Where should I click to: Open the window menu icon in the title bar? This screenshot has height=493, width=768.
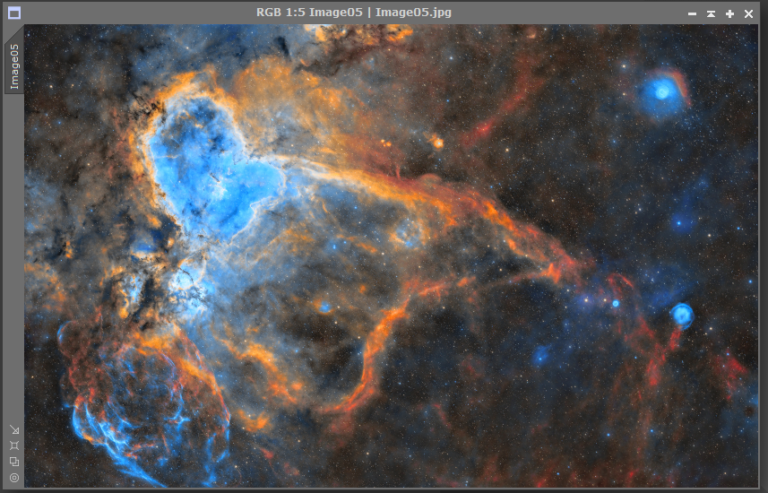coord(14,13)
